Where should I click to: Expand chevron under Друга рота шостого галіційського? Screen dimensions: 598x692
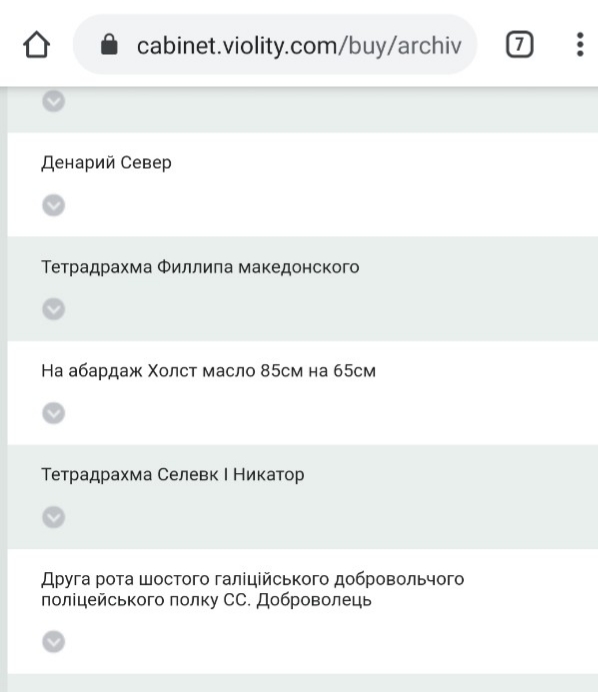coord(53,642)
